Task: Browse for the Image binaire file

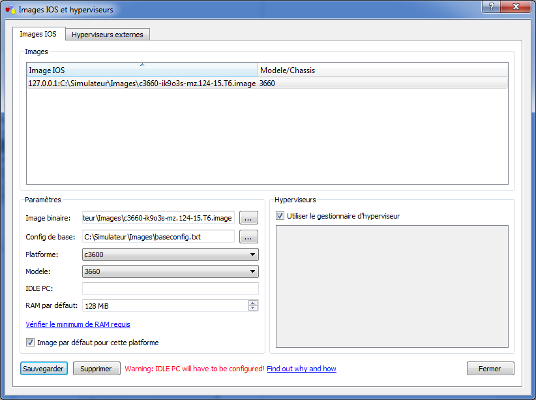Action: (x=249, y=218)
